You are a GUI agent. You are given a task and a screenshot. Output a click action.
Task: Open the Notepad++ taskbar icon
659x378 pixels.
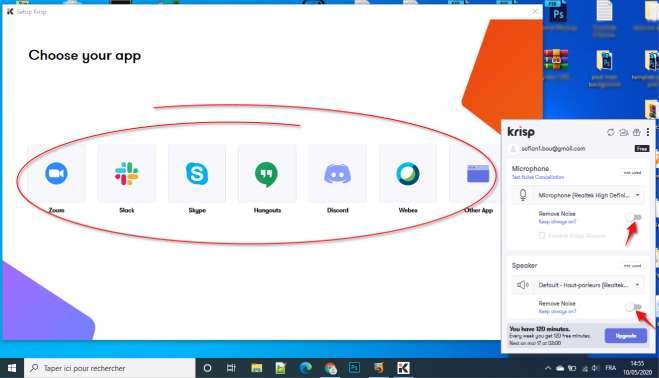(x=281, y=368)
